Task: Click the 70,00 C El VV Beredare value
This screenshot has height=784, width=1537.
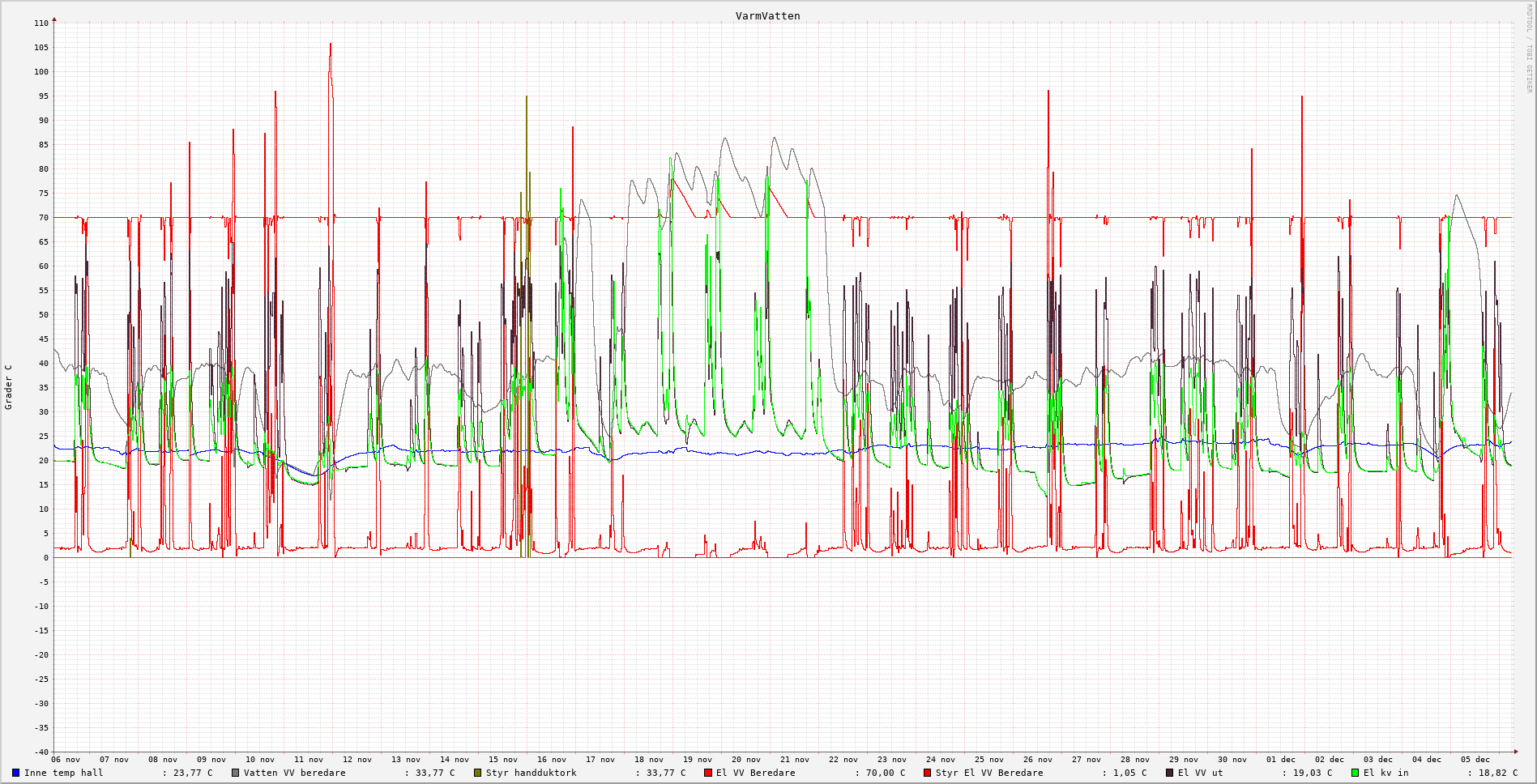Action: click(x=886, y=773)
